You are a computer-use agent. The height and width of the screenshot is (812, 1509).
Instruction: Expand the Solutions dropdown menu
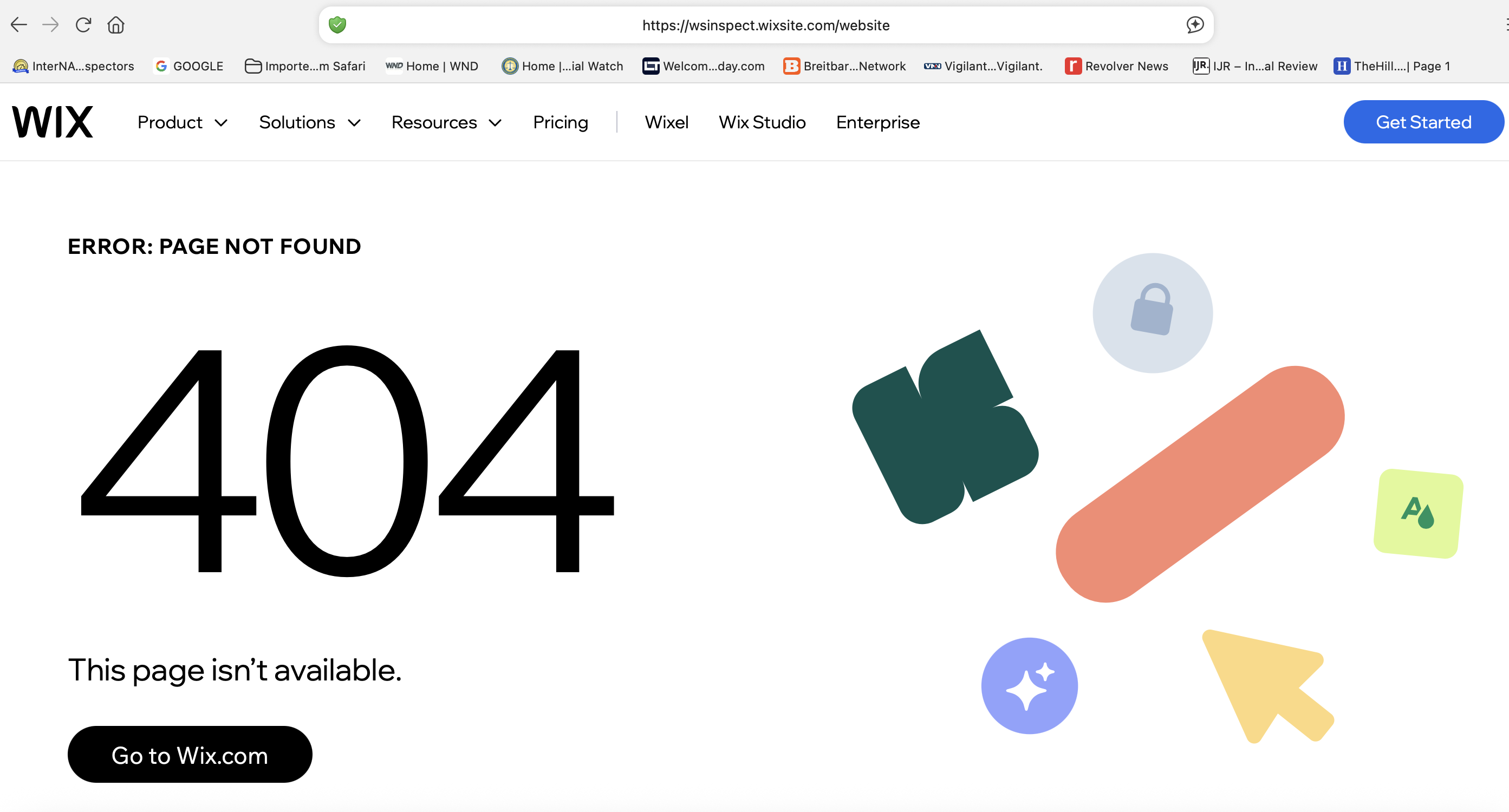[309, 122]
